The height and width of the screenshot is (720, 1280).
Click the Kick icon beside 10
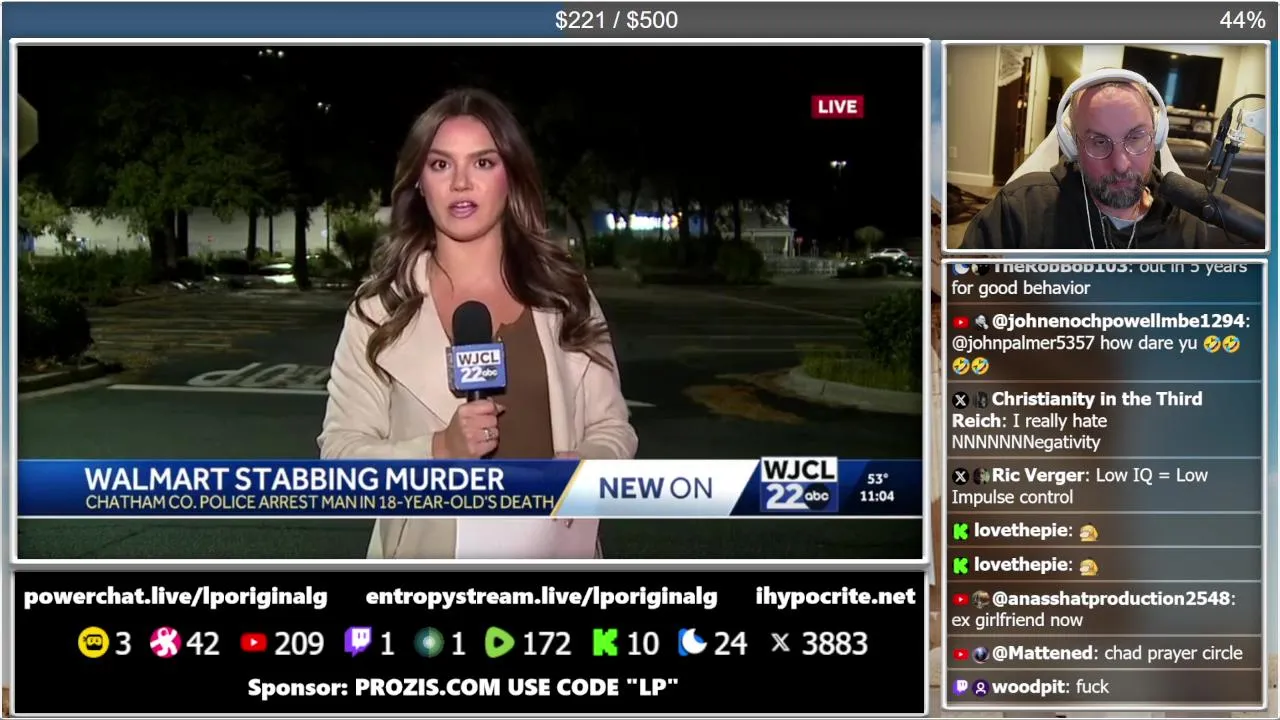(x=605, y=643)
